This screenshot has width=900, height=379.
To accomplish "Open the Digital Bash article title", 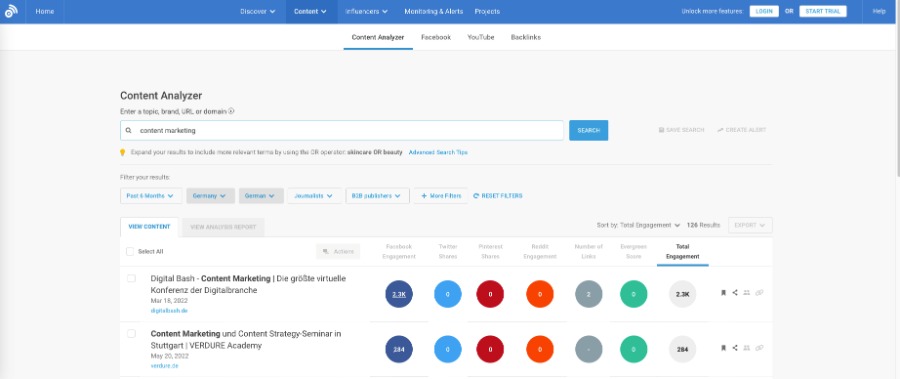I will tap(249, 284).
